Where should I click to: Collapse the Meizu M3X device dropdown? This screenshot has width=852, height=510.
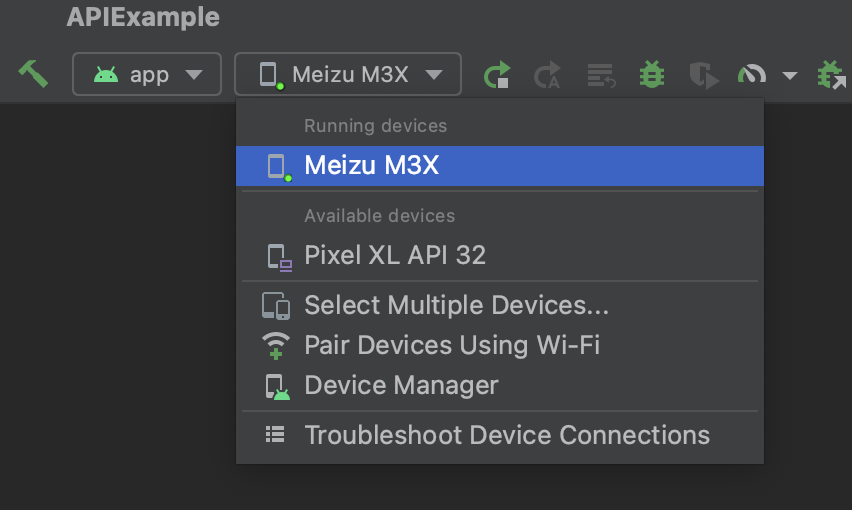[348, 74]
